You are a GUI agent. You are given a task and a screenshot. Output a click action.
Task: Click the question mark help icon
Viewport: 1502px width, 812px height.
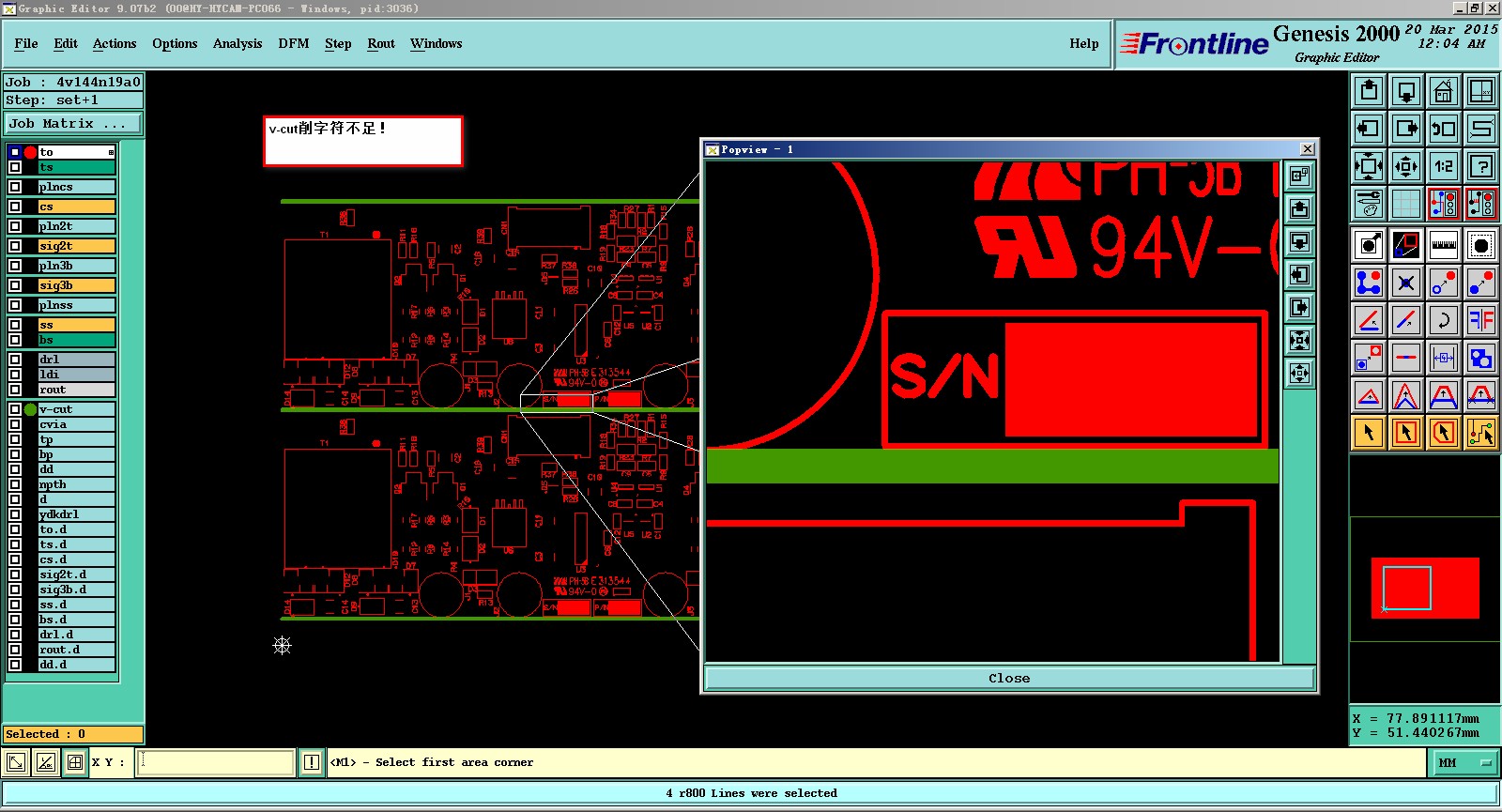1481,167
